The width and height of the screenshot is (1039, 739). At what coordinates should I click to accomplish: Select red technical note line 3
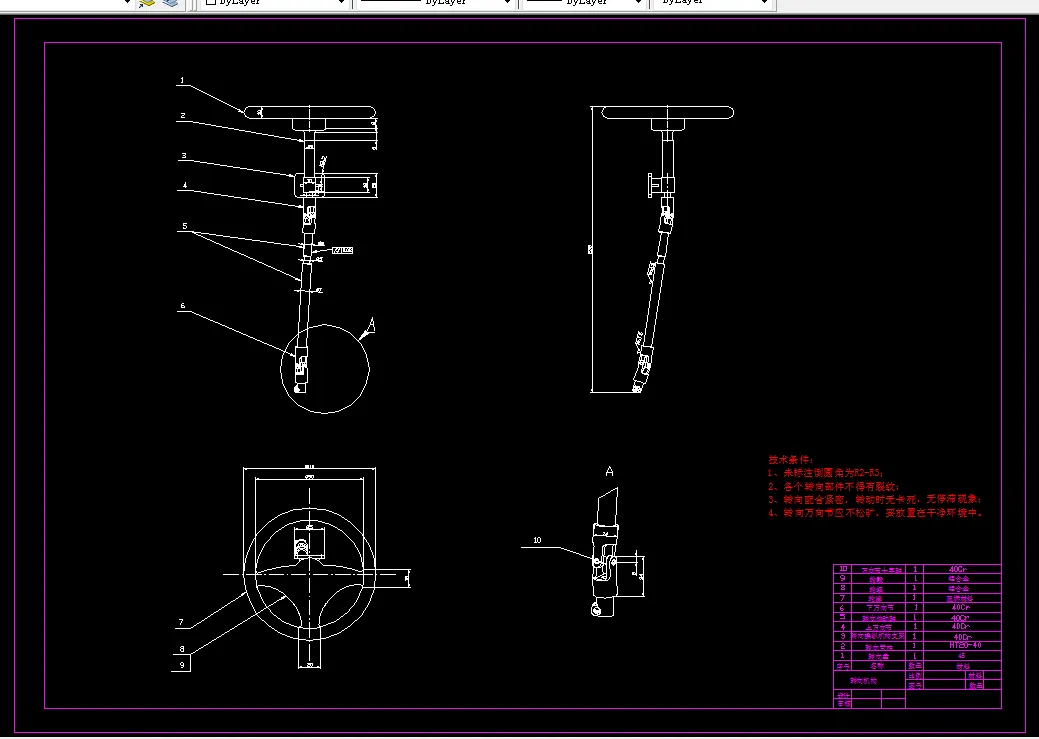point(875,499)
